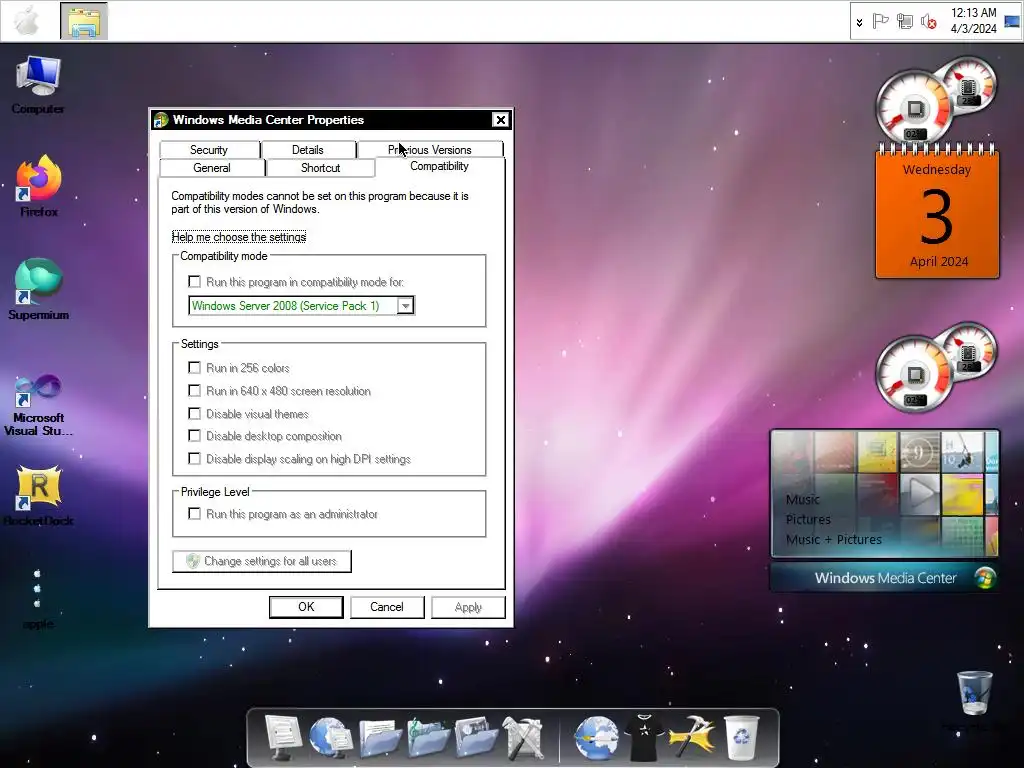This screenshot has height=768, width=1024.
Task: Open the Computer desktop icon
Action: pyautogui.click(x=38, y=85)
